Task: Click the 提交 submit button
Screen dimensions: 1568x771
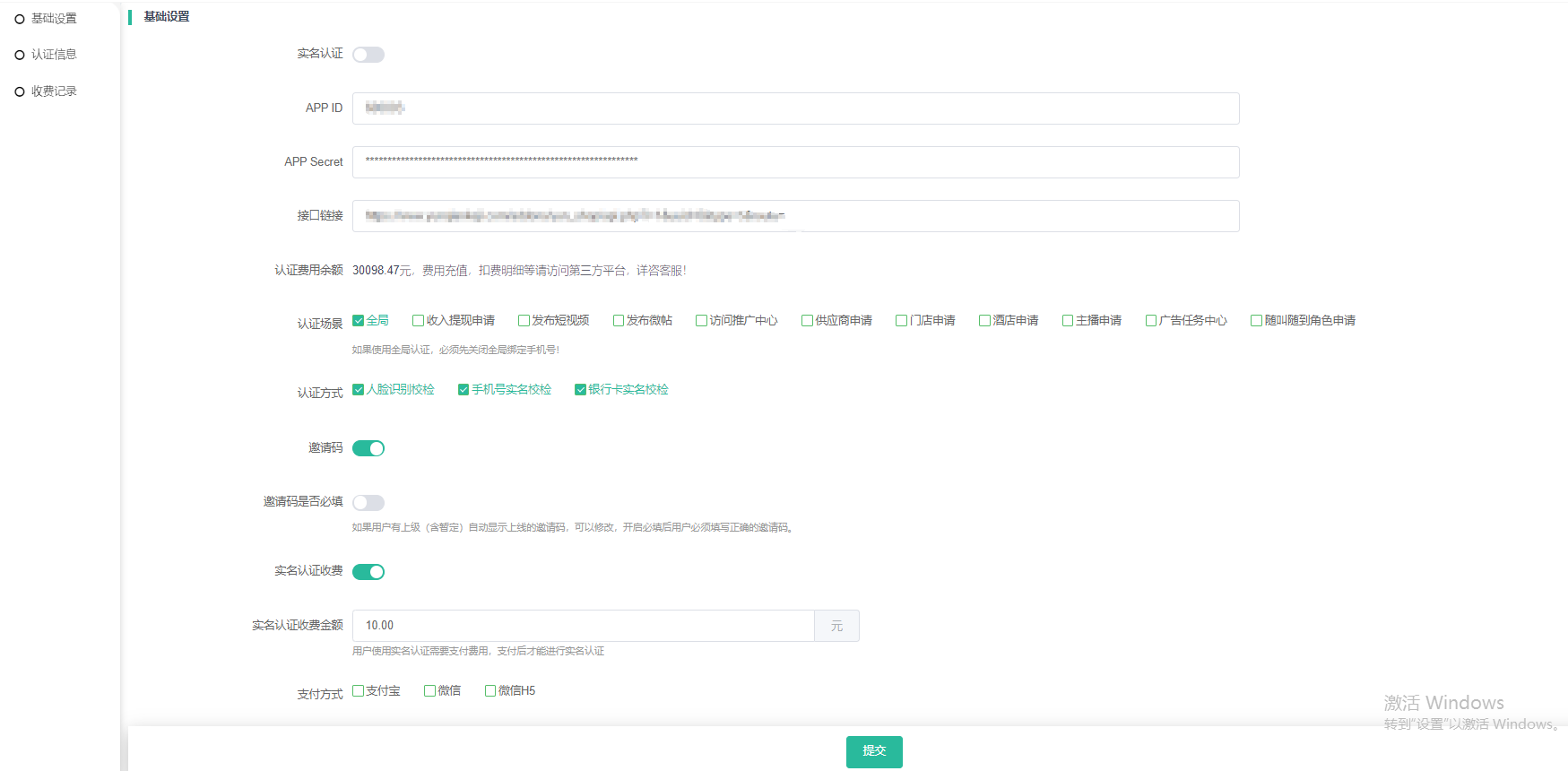Action: [874, 751]
